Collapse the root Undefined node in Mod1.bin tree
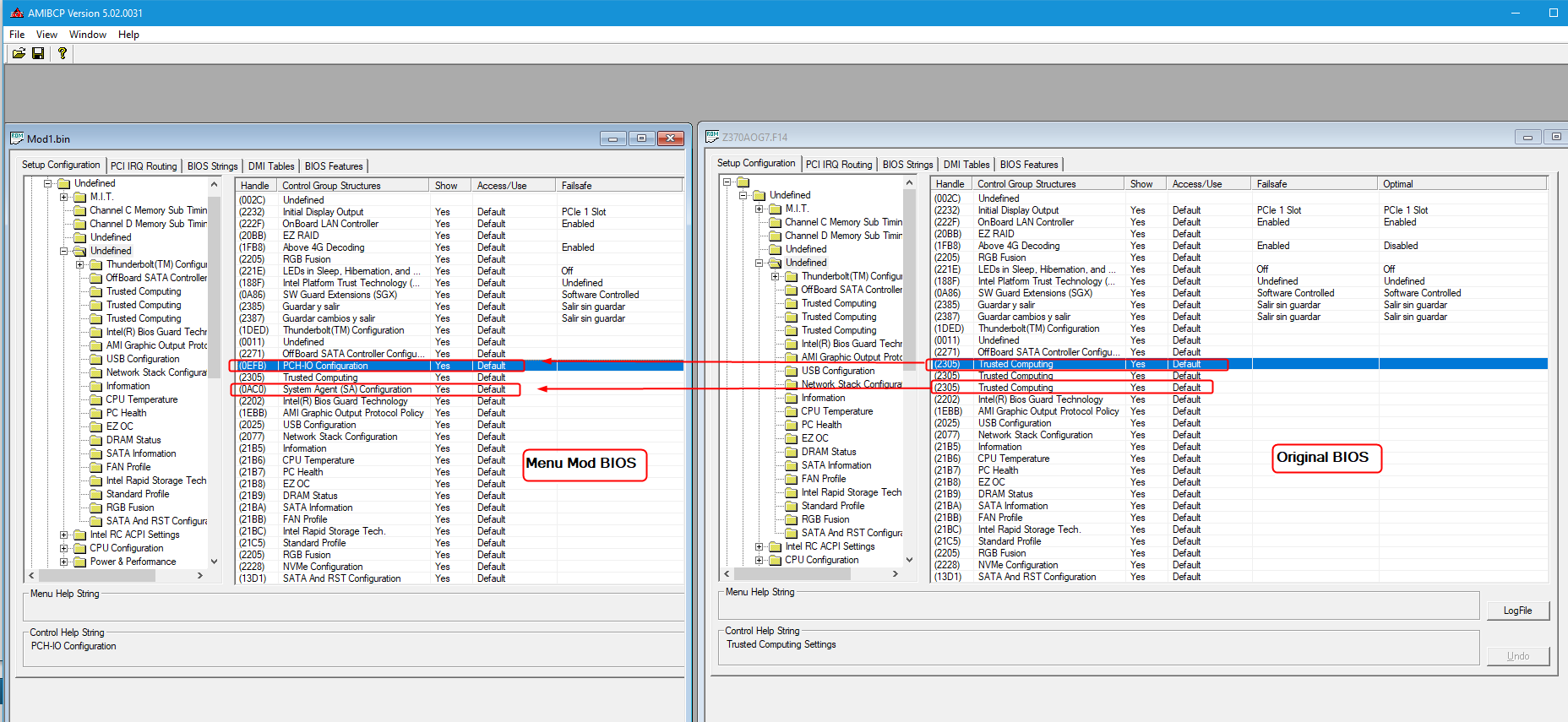1568x722 pixels. tap(48, 183)
